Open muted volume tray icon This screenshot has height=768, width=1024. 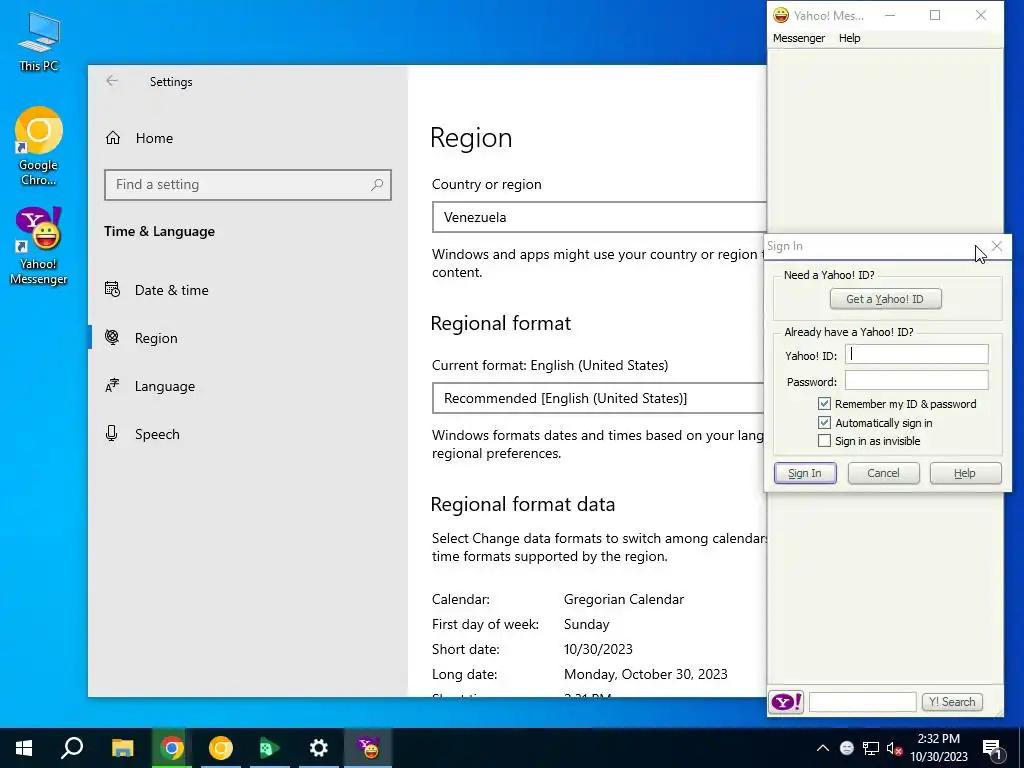coord(895,748)
